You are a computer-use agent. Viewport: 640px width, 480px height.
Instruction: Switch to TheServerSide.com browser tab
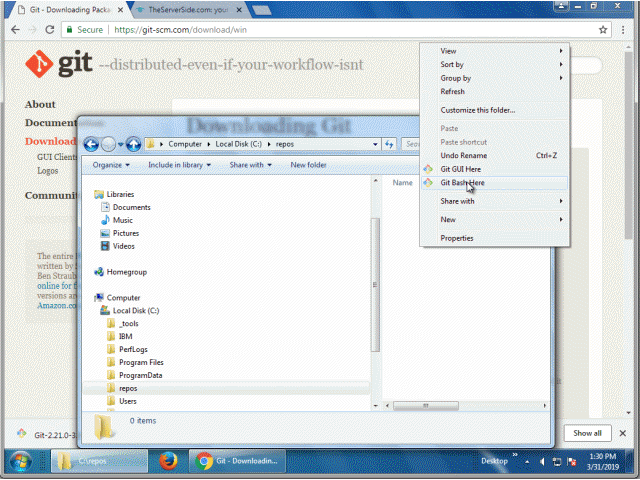183,9
